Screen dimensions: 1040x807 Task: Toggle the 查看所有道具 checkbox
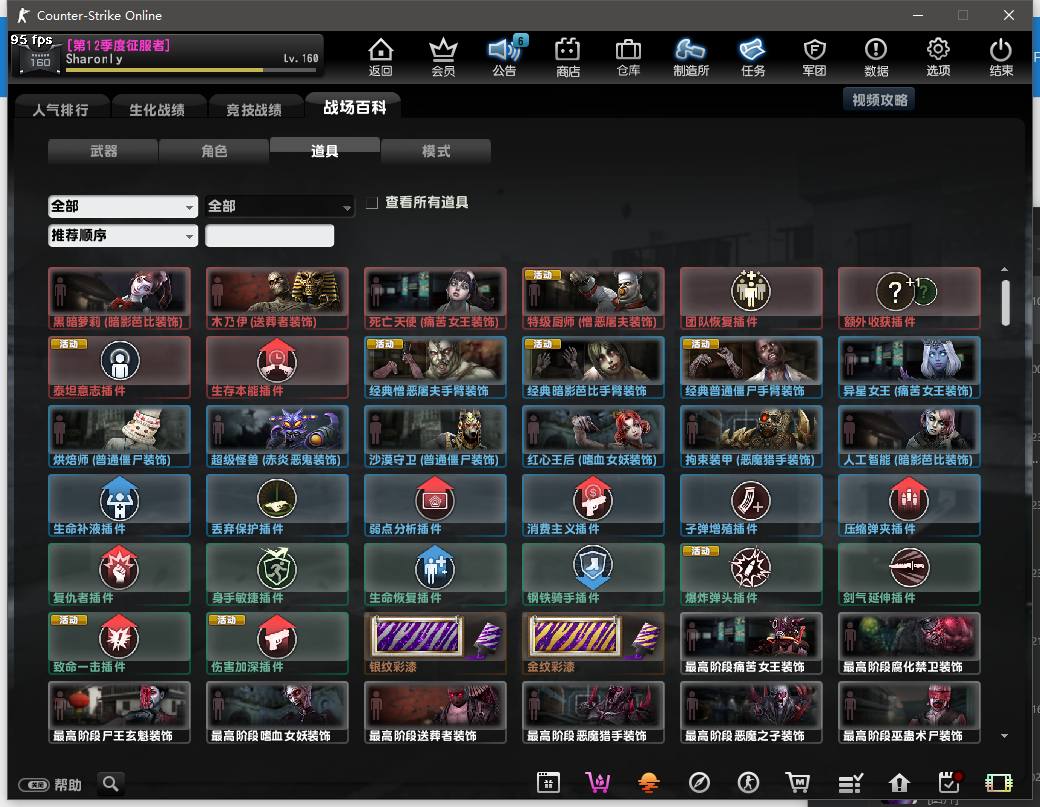[372, 202]
